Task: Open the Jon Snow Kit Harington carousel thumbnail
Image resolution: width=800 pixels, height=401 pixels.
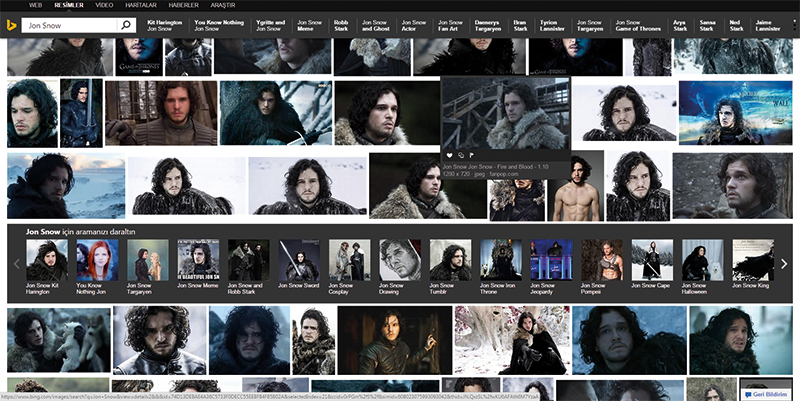Action: pos(46,260)
